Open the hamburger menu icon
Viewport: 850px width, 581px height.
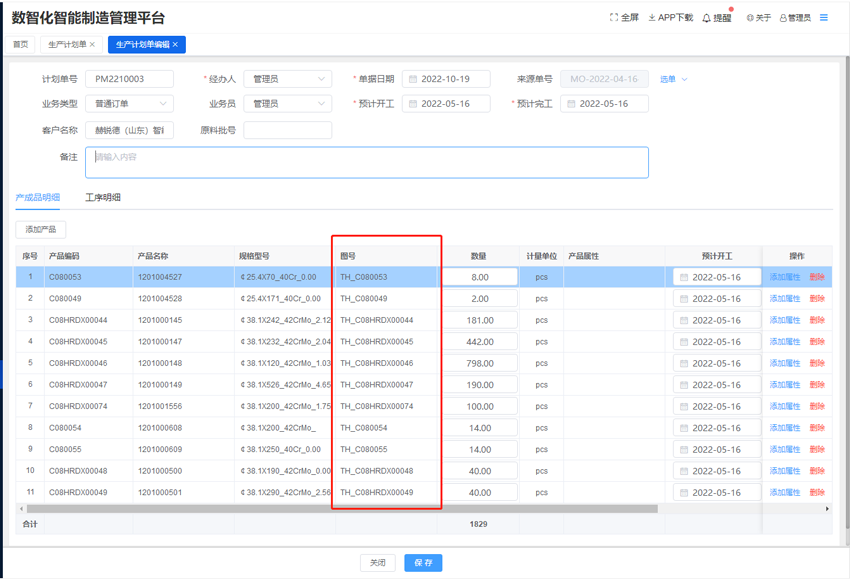tap(823, 17)
